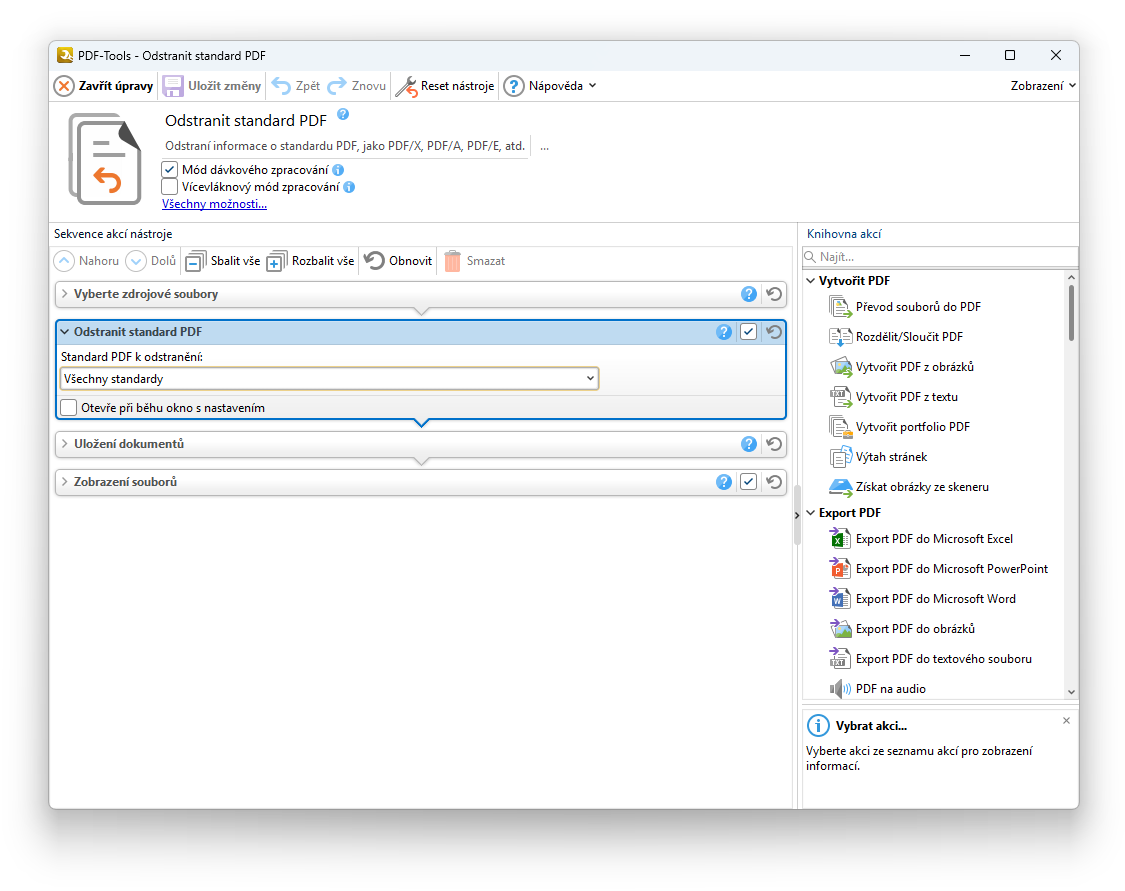Click info icon for Mód dávkového zpracování

point(338,170)
